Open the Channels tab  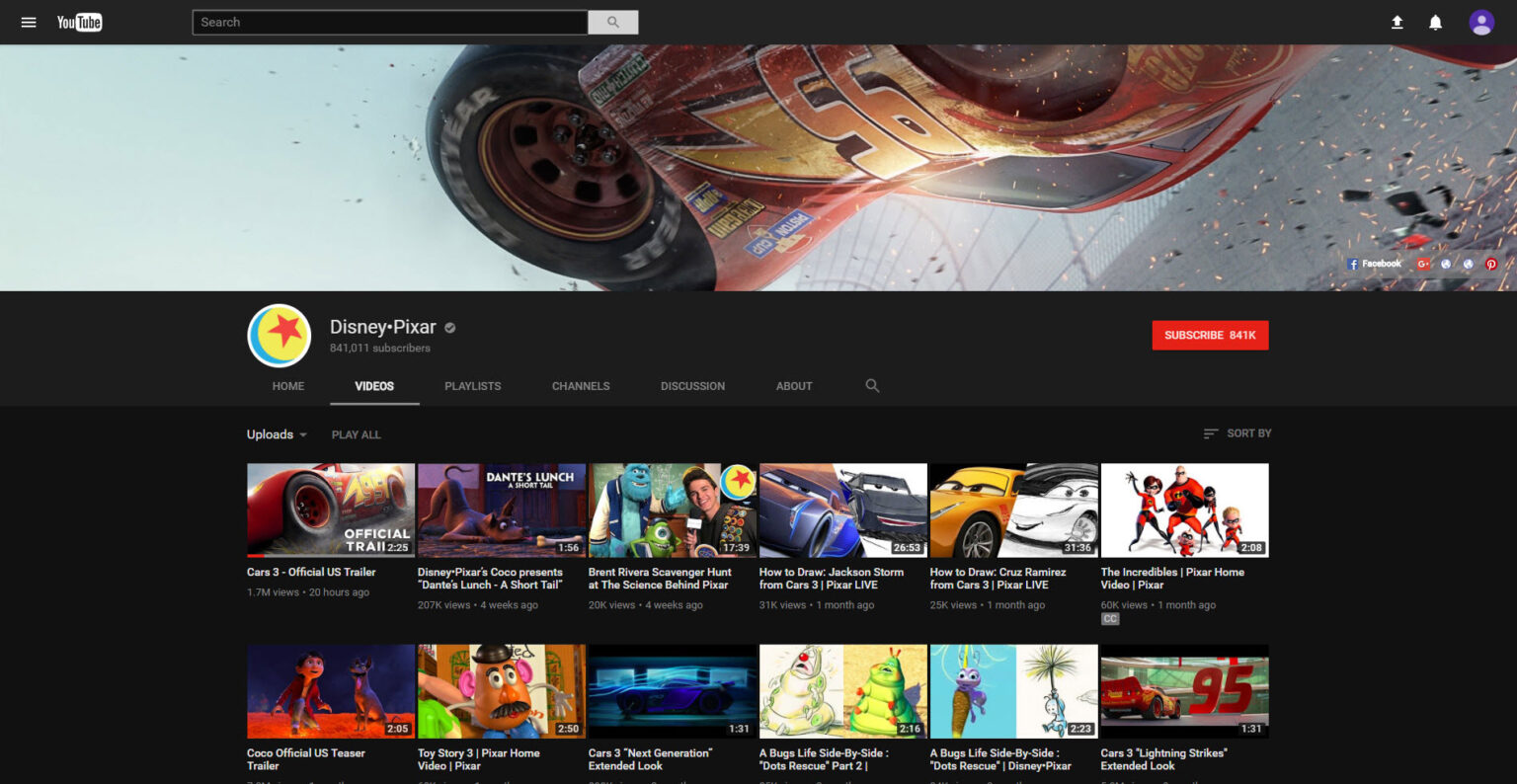tap(581, 386)
